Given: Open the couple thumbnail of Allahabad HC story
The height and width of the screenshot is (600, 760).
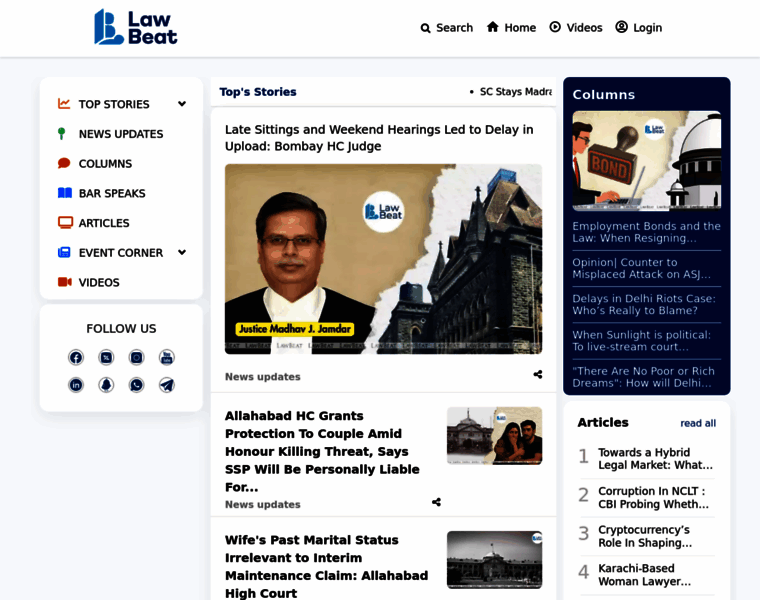Looking at the screenshot, I should coord(494,436).
